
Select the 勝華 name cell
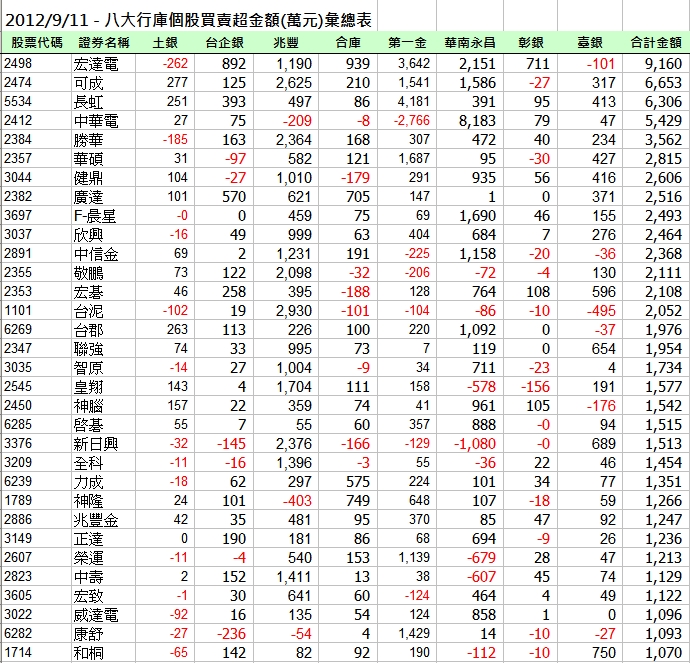[88, 140]
